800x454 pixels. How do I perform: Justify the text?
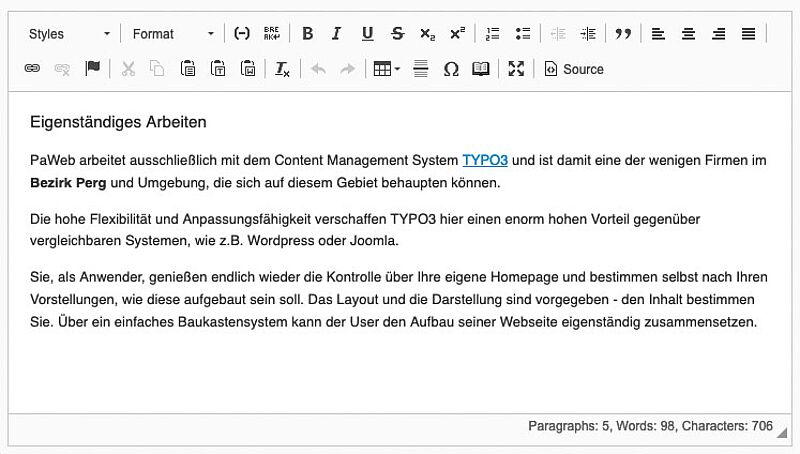pyautogui.click(x=748, y=34)
